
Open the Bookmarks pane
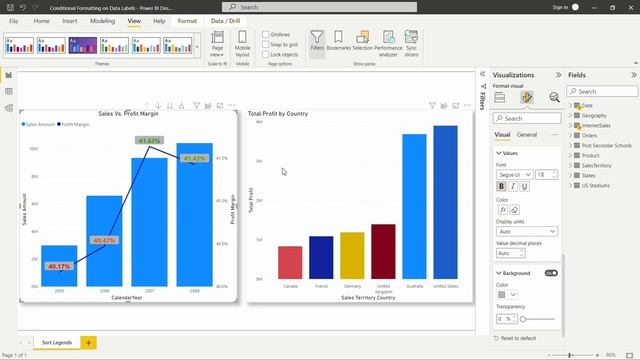(x=338, y=41)
